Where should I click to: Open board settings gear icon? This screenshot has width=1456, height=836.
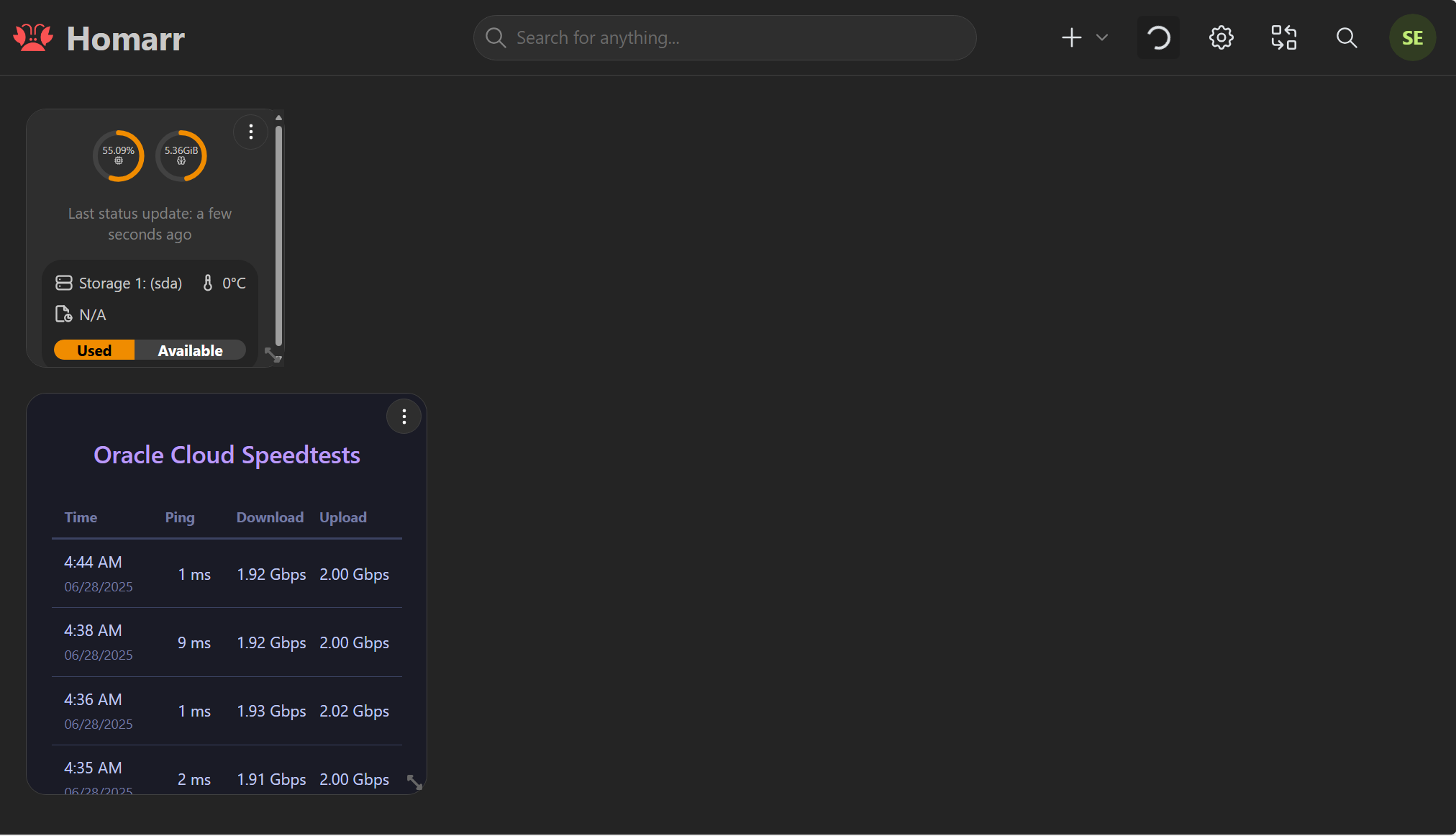pyautogui.click(x=1221, y=38)
